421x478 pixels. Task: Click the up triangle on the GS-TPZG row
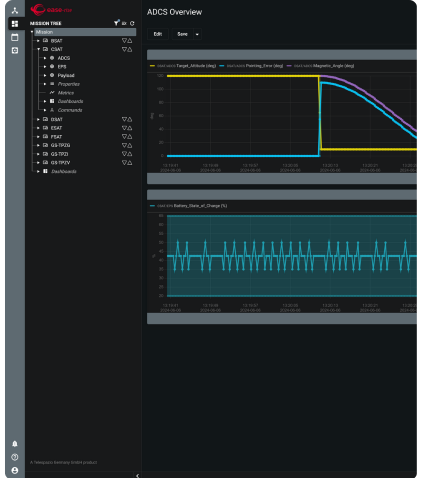click(129, 145)
